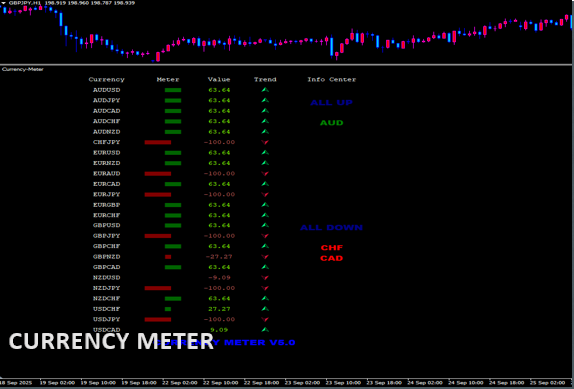
Task: Click the ALL DOWN label in Info Center
Action: [x=332, y=228]
